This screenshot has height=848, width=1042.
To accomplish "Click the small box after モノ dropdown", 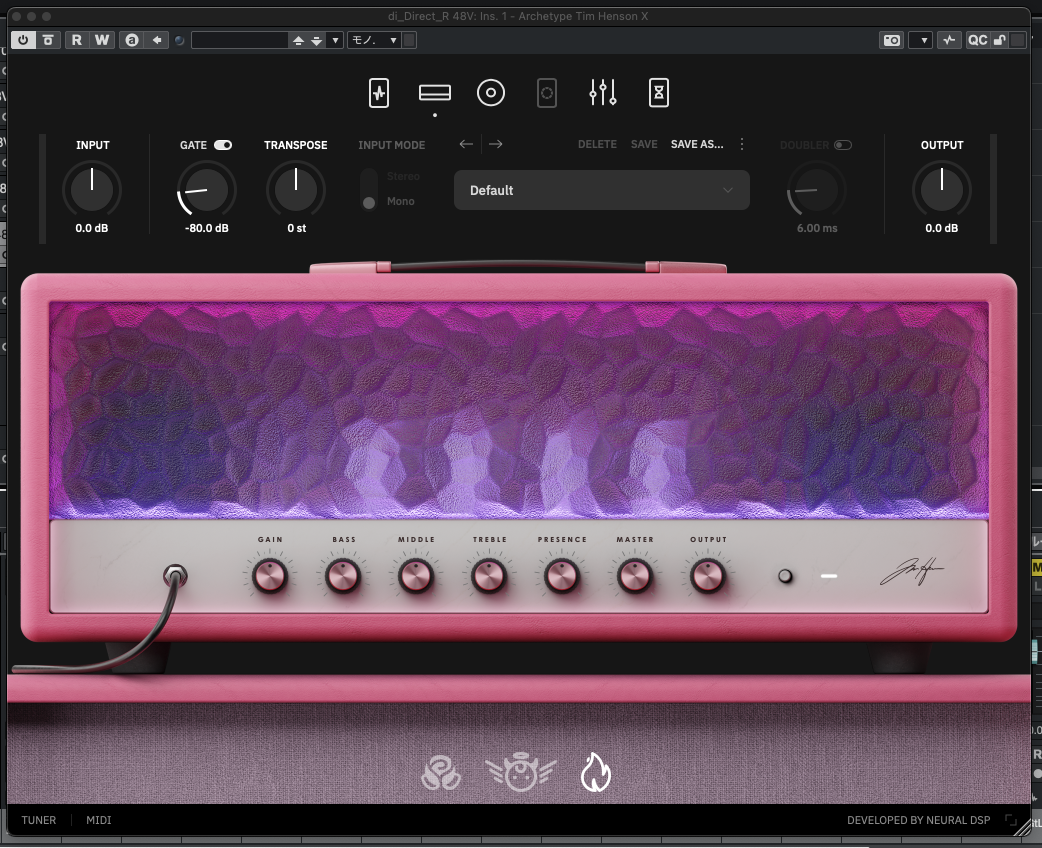I will pos(409,40).
